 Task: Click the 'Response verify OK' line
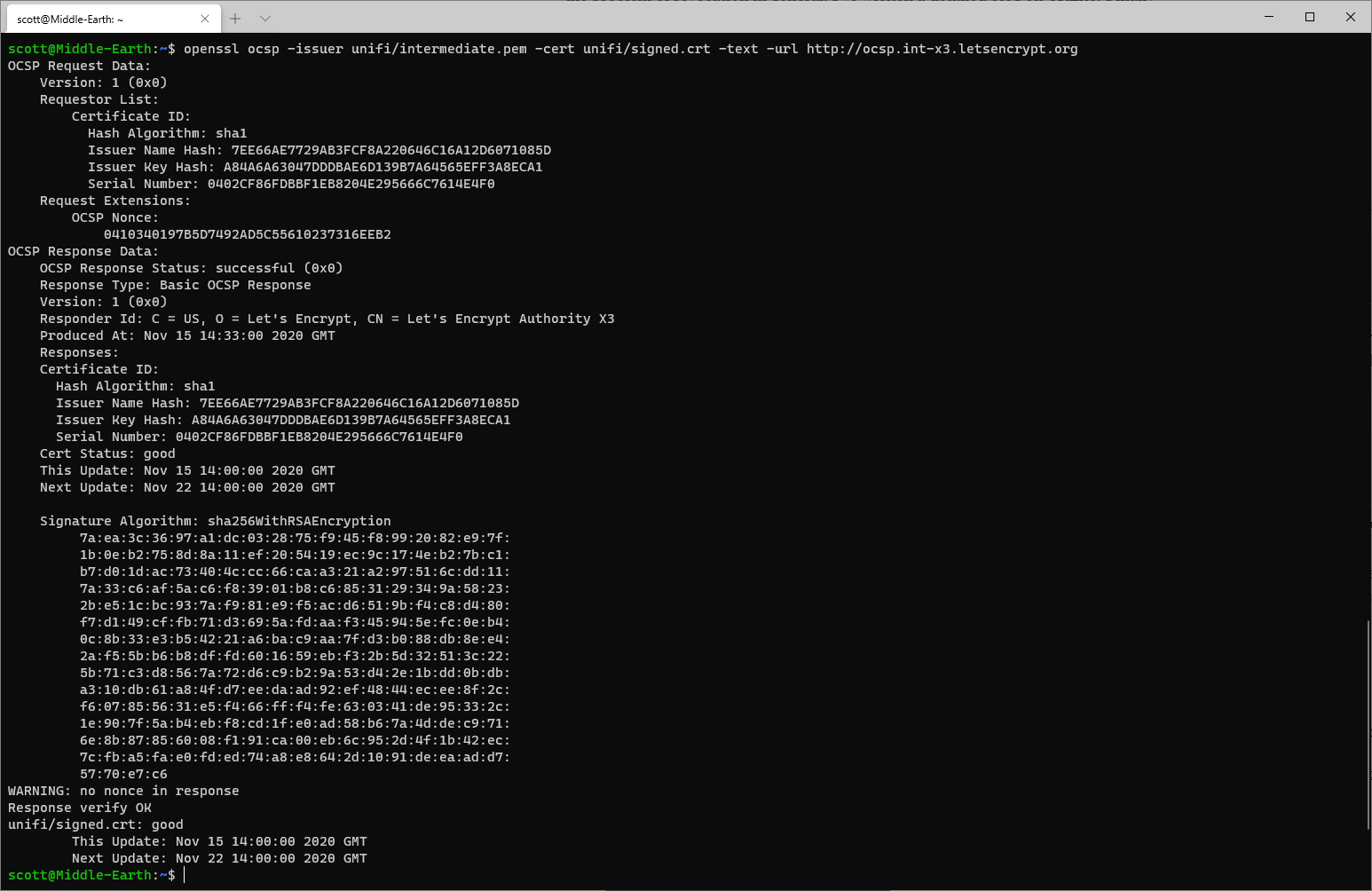(80, 808)
